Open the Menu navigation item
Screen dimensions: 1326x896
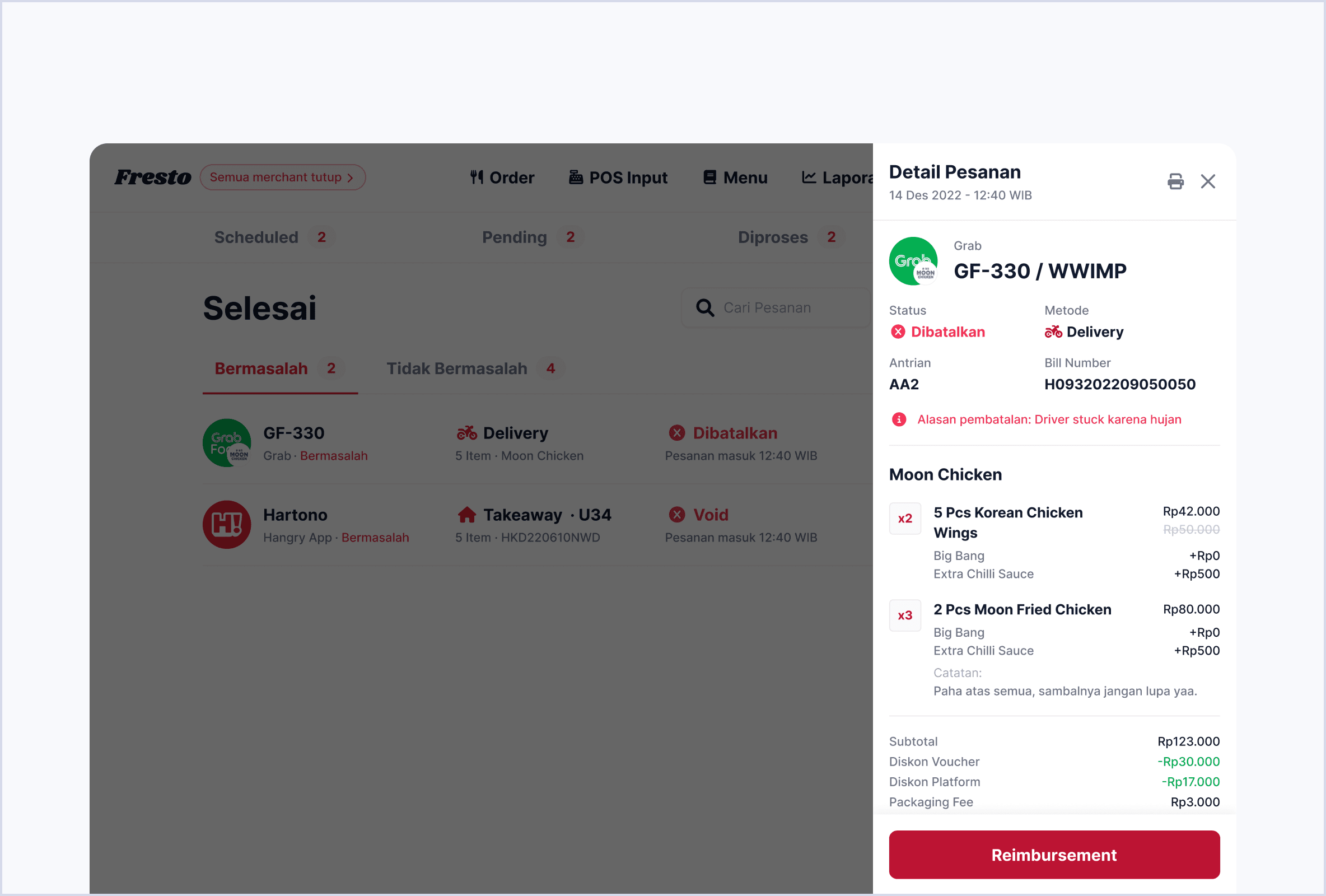735,178
